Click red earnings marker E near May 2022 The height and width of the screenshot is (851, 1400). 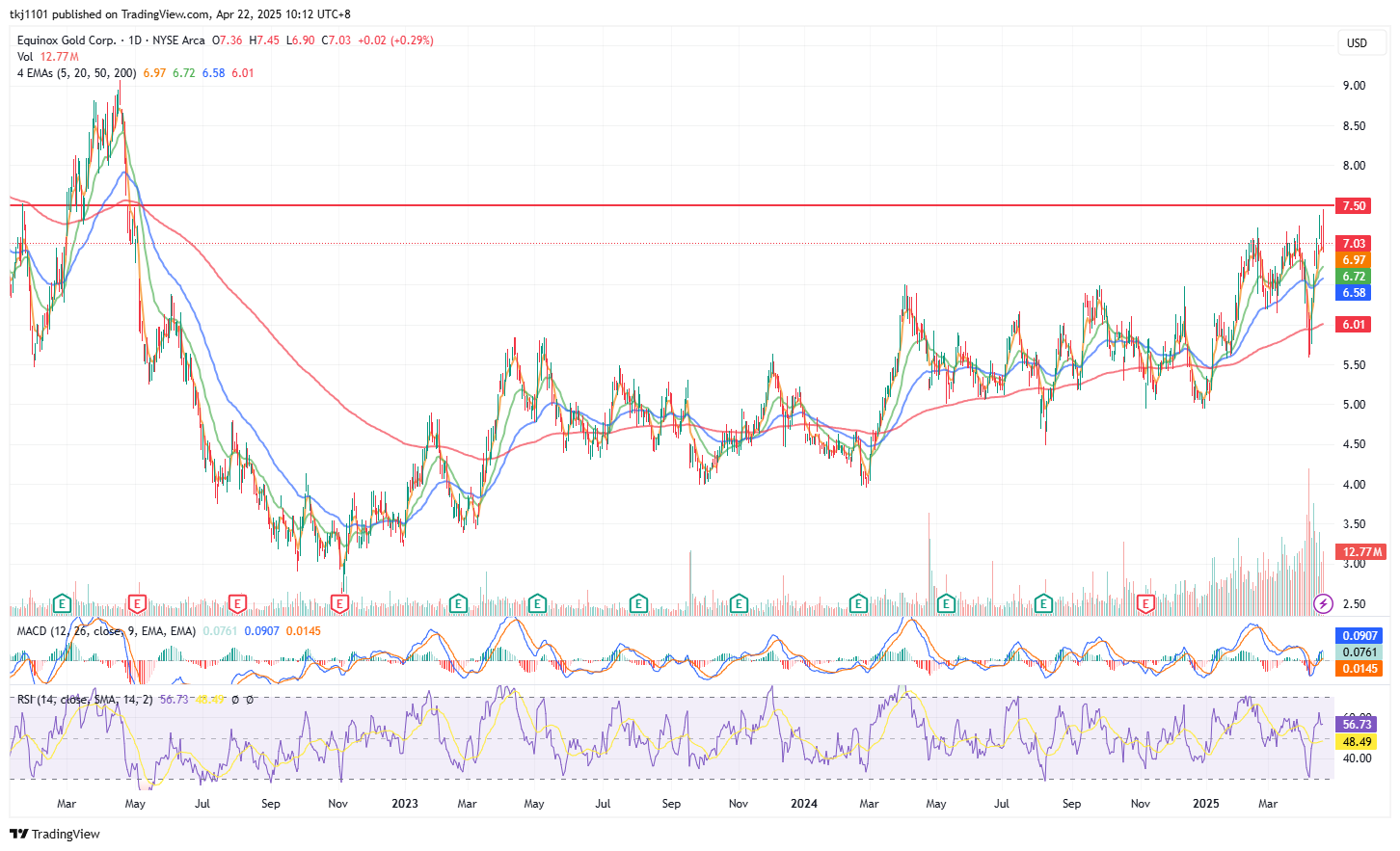[137, 604]
